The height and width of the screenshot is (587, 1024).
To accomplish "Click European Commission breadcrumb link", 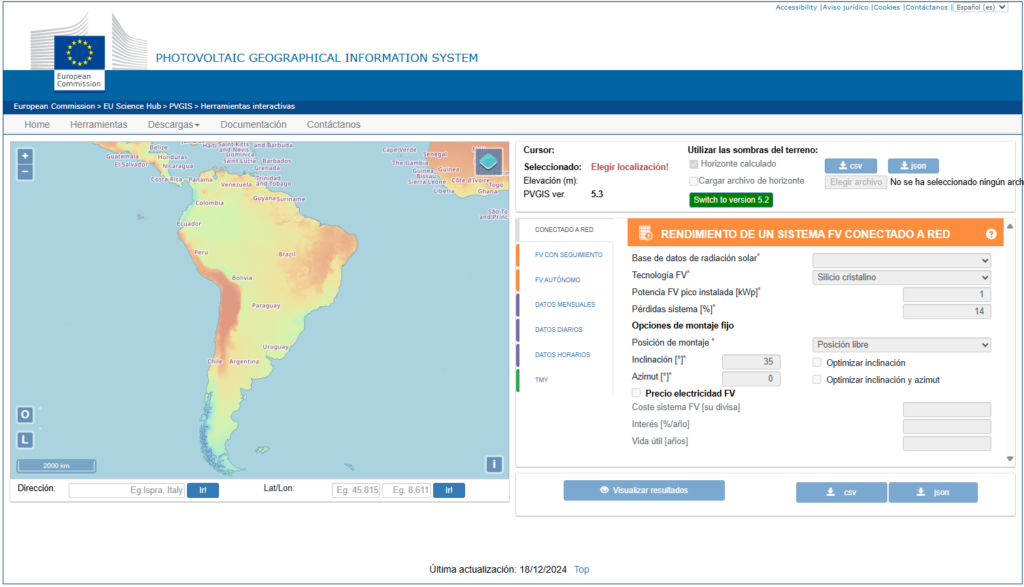I will (x=54, y=106).
